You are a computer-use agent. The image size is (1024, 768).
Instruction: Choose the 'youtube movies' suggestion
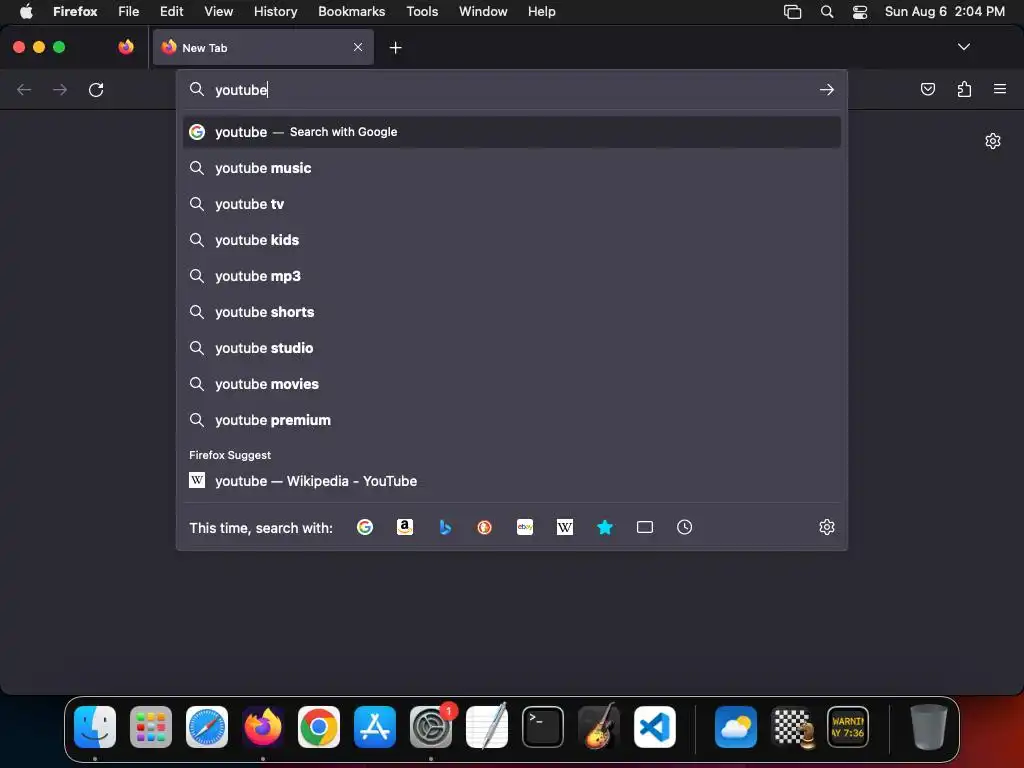click(x=511, y=384)
